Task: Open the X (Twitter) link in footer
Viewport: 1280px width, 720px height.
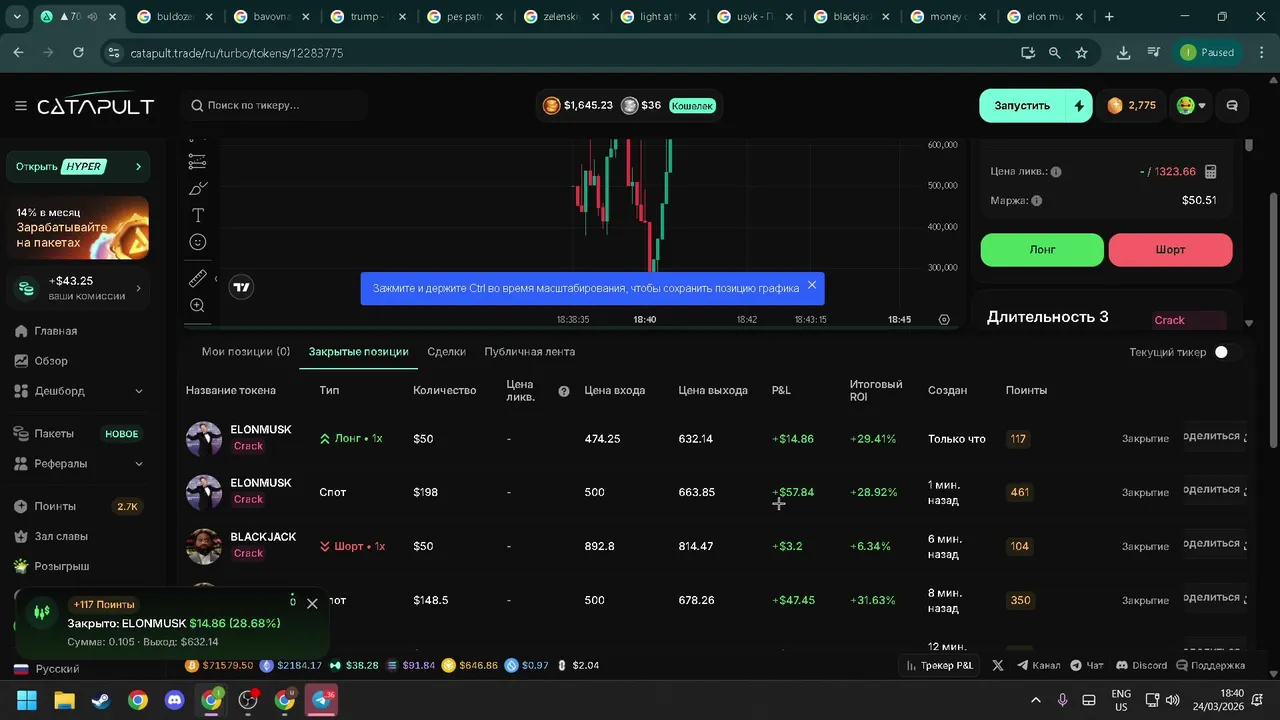Action: 997,665
